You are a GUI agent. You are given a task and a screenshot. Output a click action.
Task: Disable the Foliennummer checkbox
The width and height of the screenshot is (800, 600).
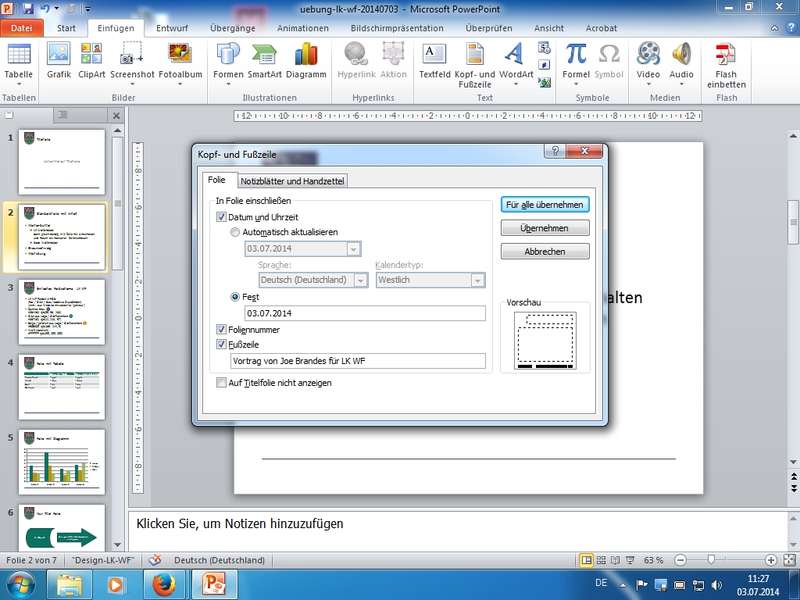click(x=222, y=329)
